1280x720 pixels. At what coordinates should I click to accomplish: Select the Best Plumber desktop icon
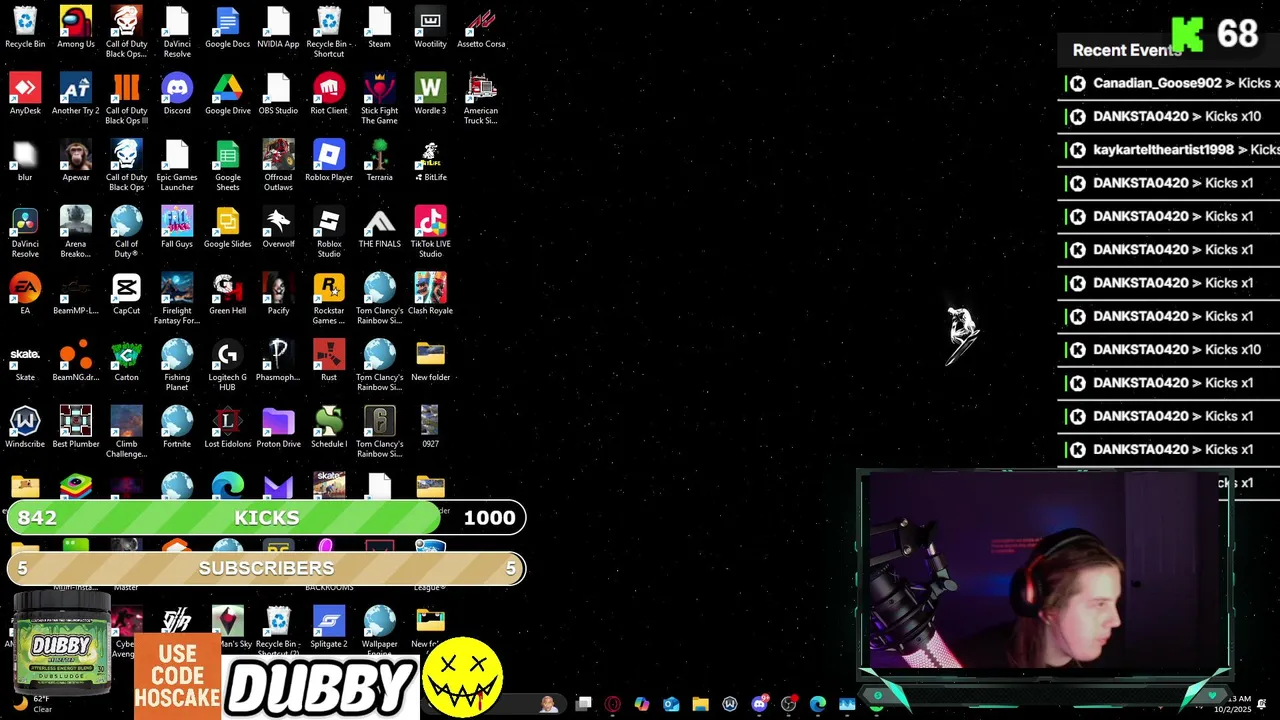point(76,427)
